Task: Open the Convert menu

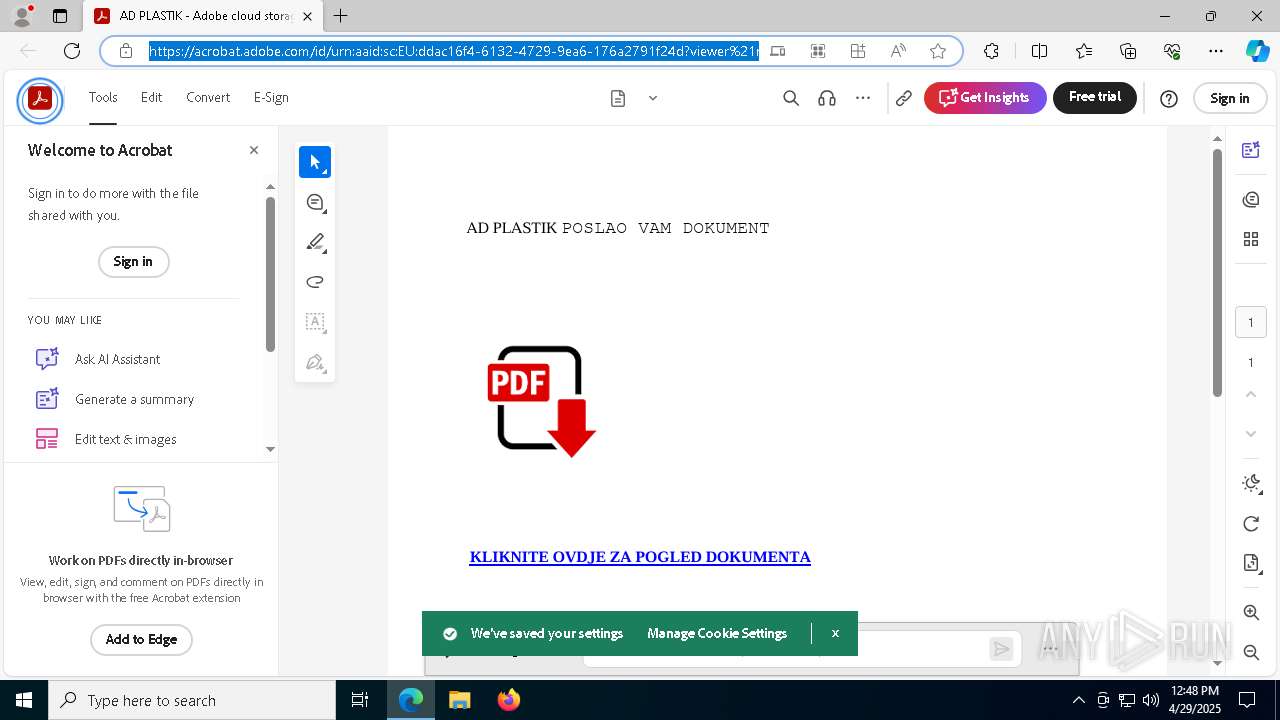Action: [x=208, y=98]
